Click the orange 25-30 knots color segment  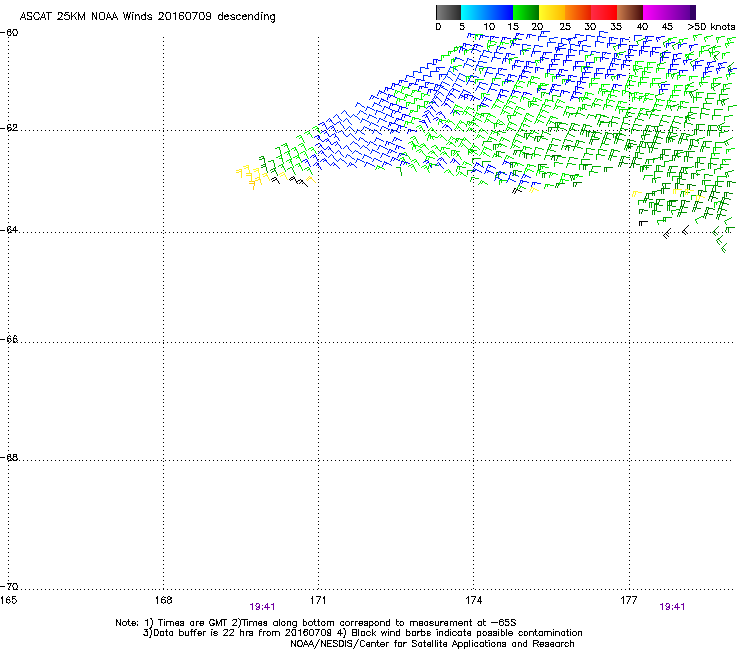578,12
